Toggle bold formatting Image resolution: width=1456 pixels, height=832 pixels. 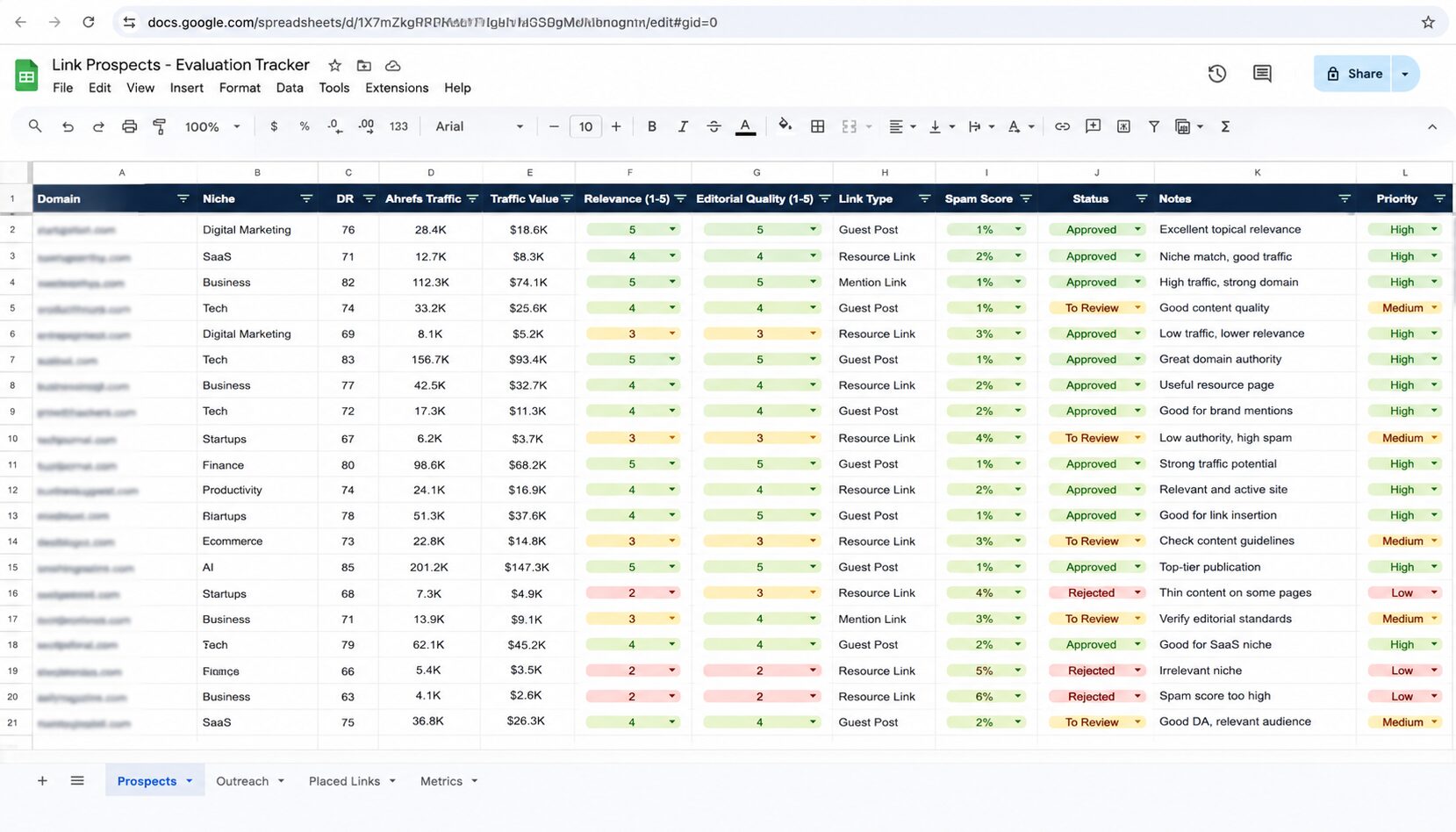point(651,126)
